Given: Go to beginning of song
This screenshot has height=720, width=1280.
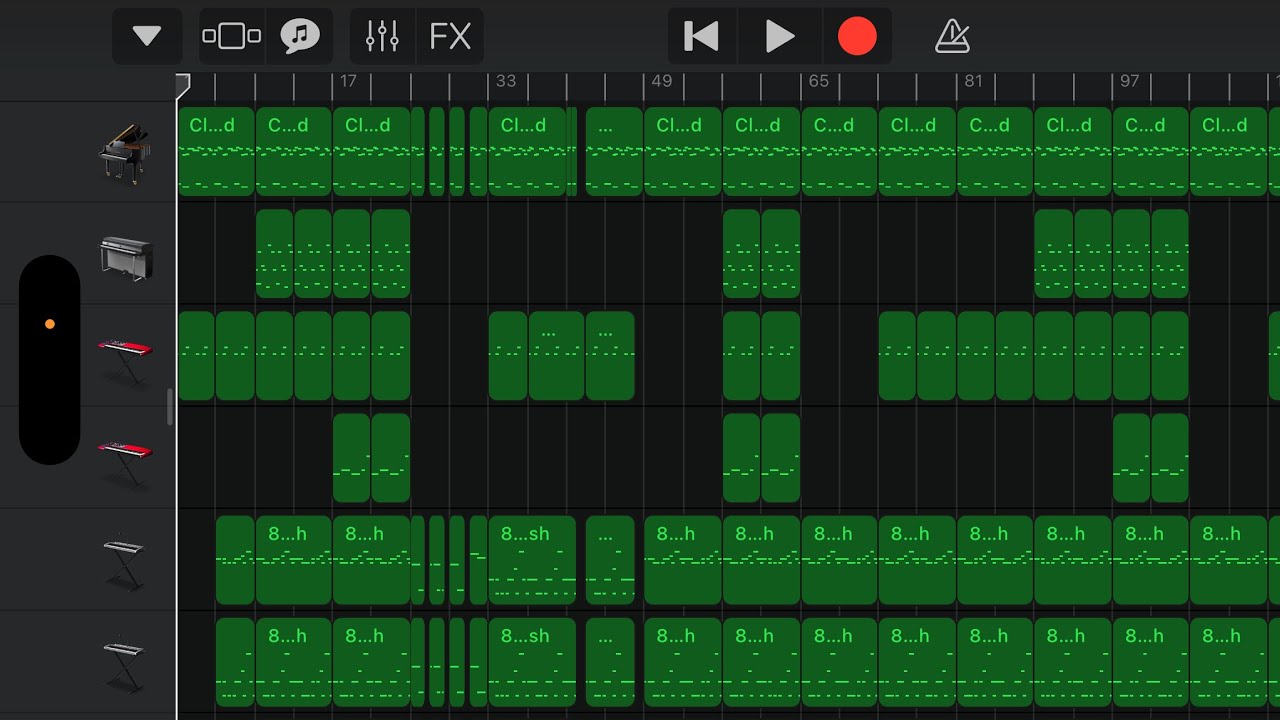Looking at the screenshot, I should click(702, 37).
